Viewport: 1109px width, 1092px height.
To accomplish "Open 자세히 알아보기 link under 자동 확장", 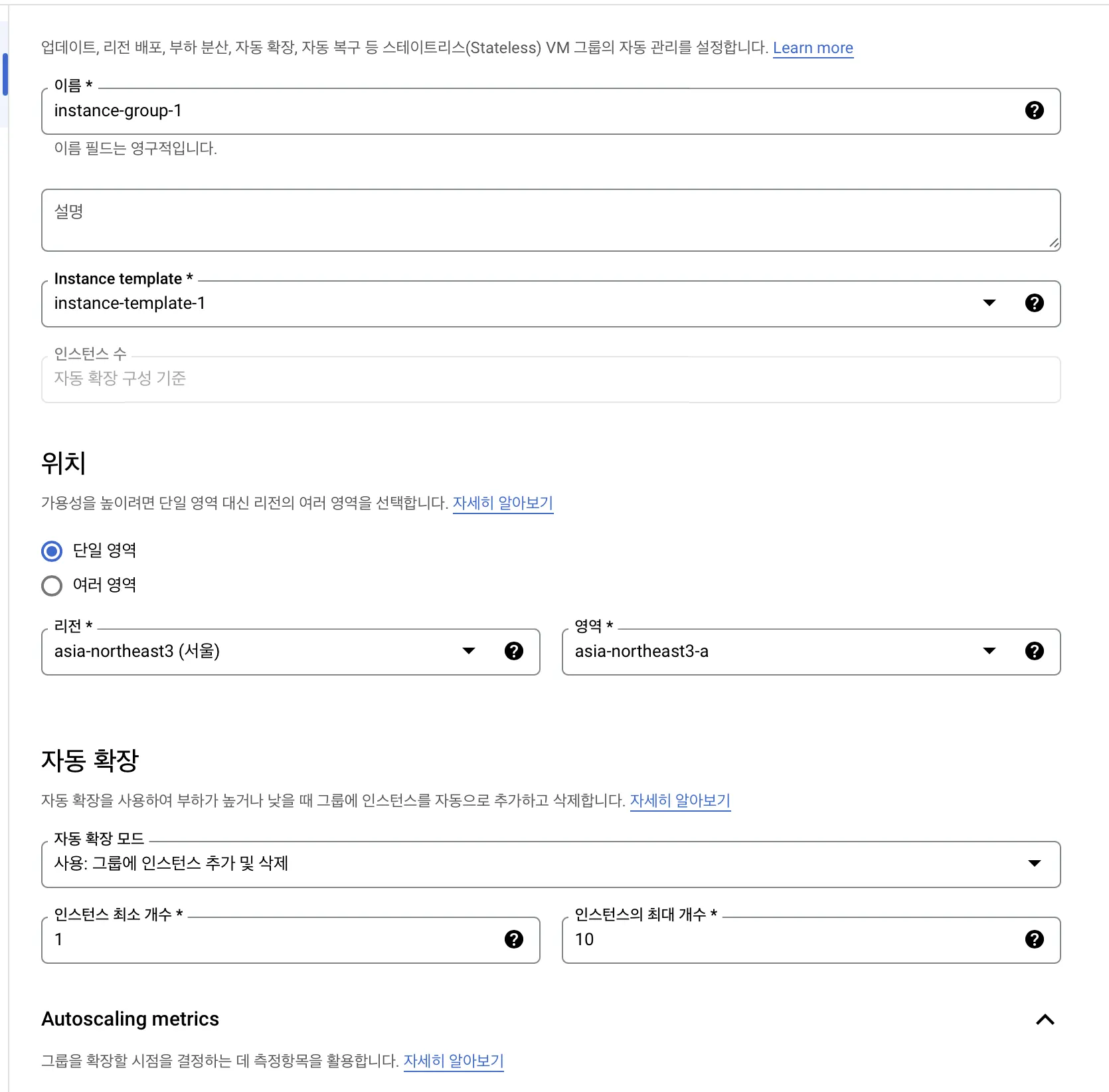I will coord(680,800).
